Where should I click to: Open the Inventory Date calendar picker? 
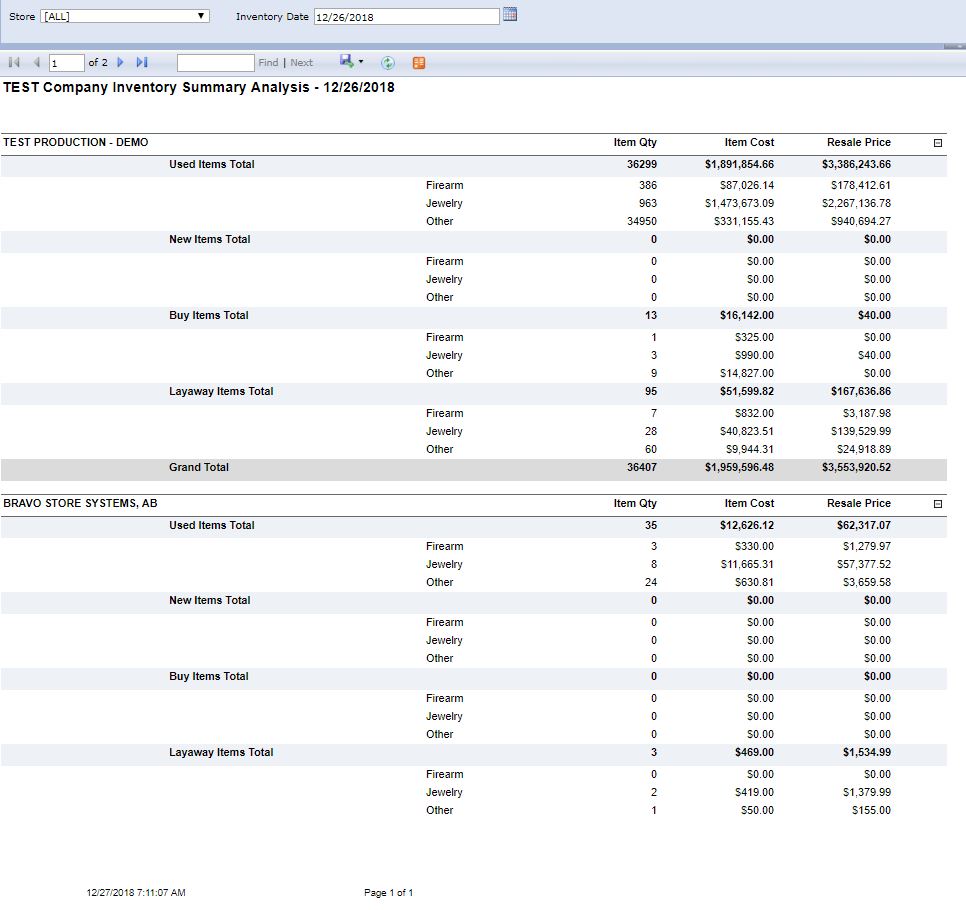point(510,14)
